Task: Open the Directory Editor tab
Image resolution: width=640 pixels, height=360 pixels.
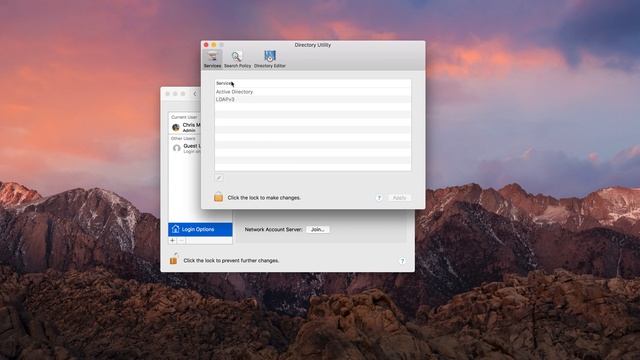Action: pos(270,59)
